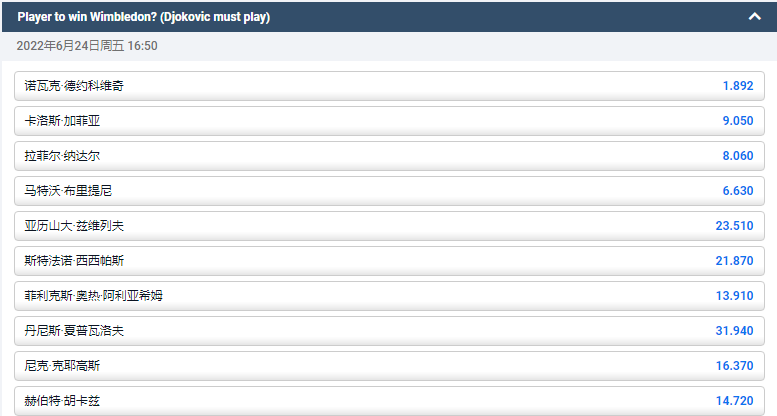
Task: Select 尼克·克耶高斯 bet row
Action: (x=63, y=366)
